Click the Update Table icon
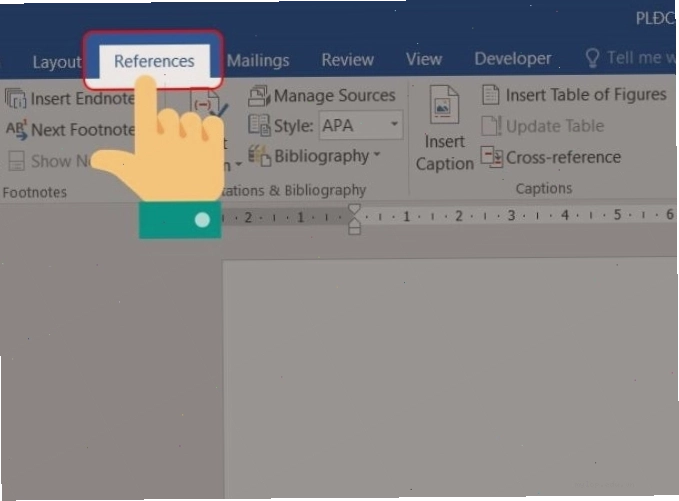 coord(491,126)
